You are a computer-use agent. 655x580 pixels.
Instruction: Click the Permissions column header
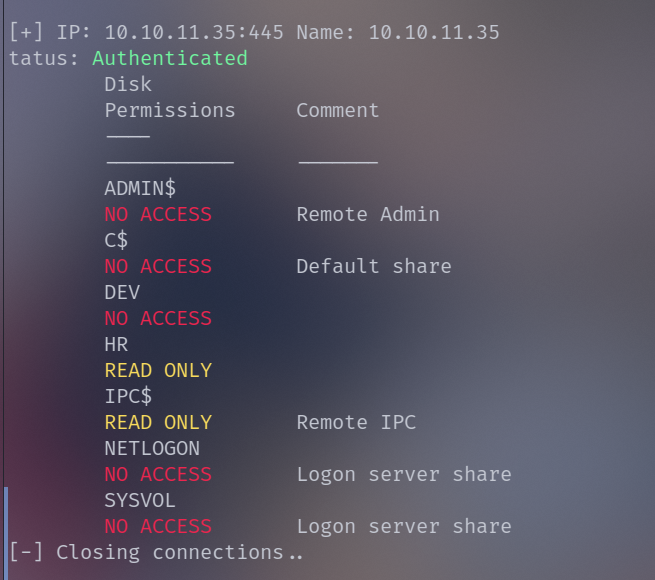pyautogui.click(x=170, y=111)
